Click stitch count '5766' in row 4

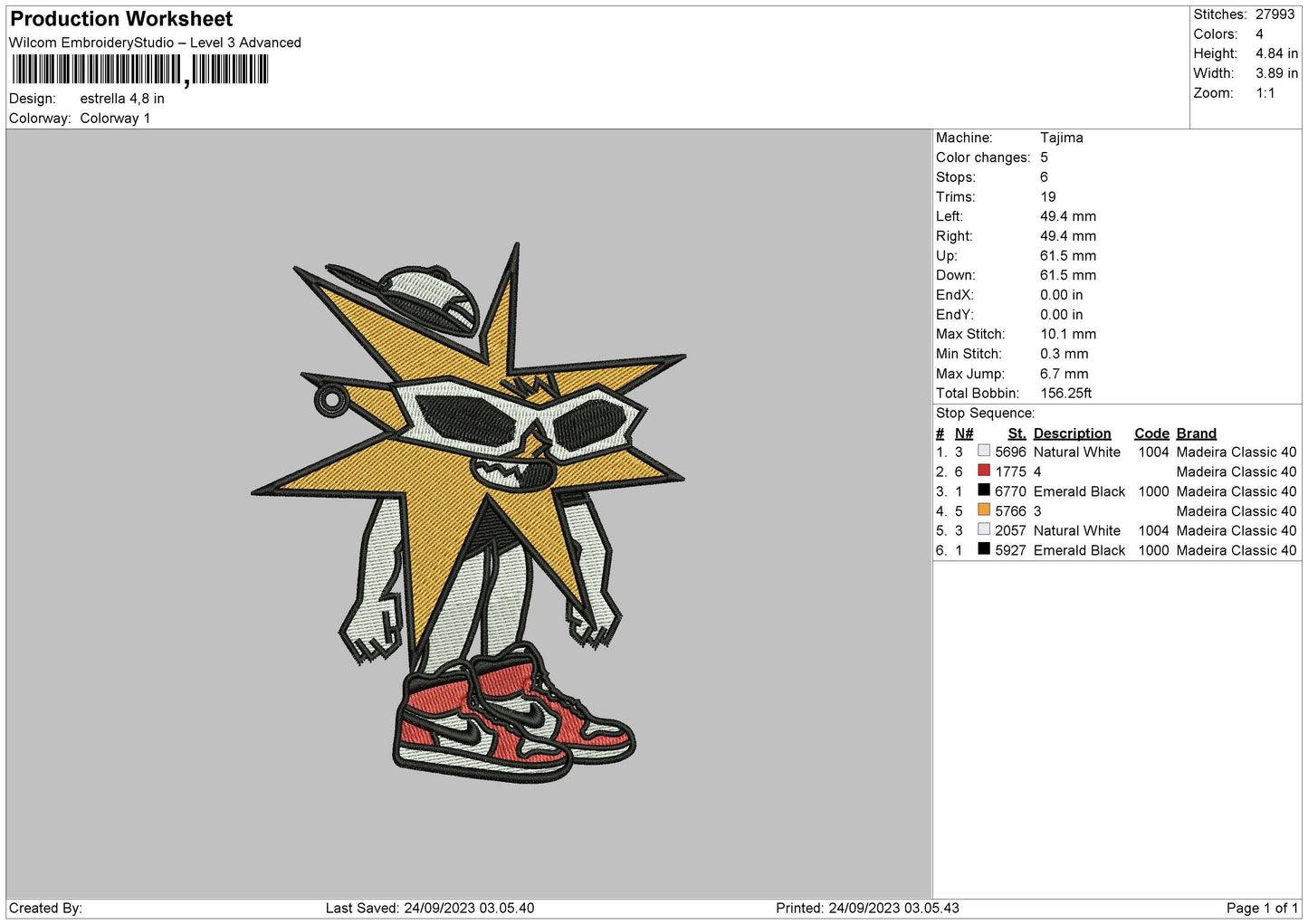point(1010,511)
